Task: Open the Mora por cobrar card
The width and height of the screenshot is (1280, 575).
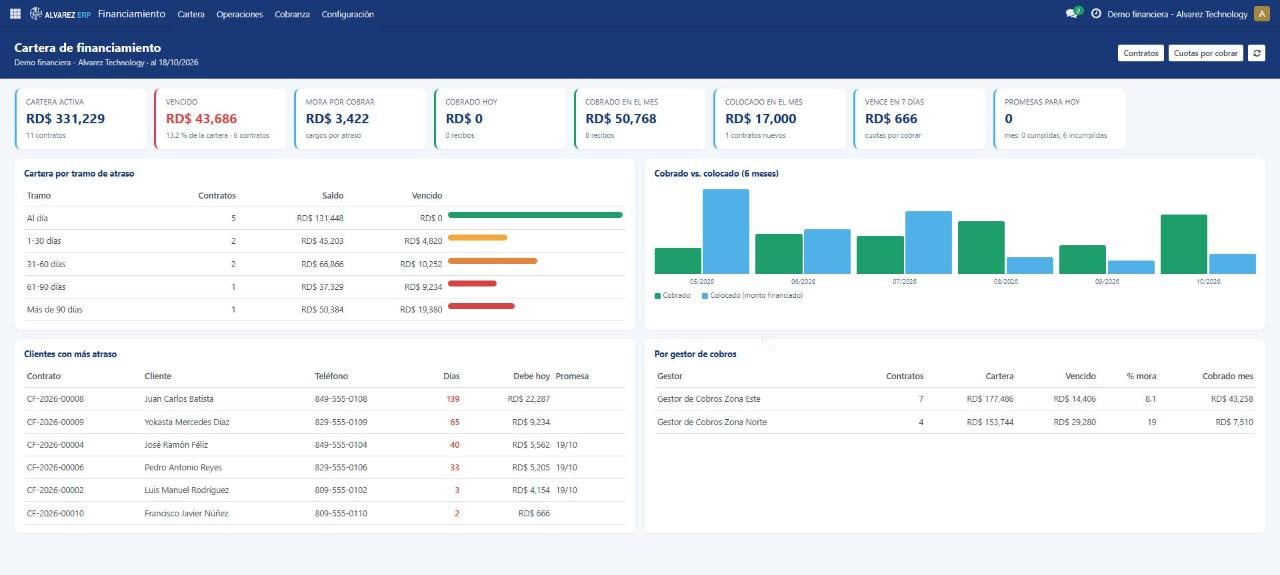Action: pos(361,119)
